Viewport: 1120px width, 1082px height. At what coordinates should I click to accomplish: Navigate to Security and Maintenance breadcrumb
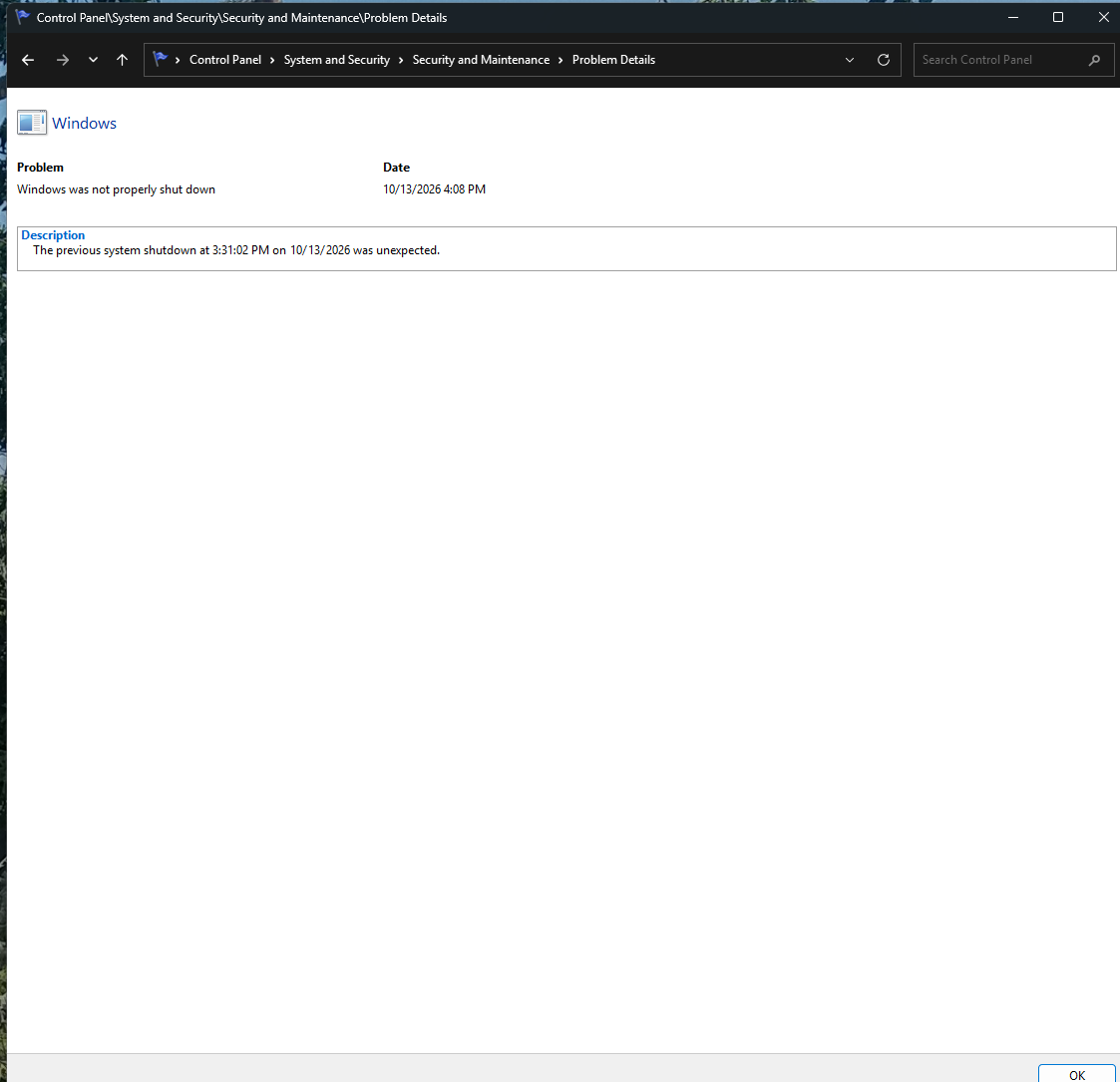pyautogui.click(x=481, y=60)
